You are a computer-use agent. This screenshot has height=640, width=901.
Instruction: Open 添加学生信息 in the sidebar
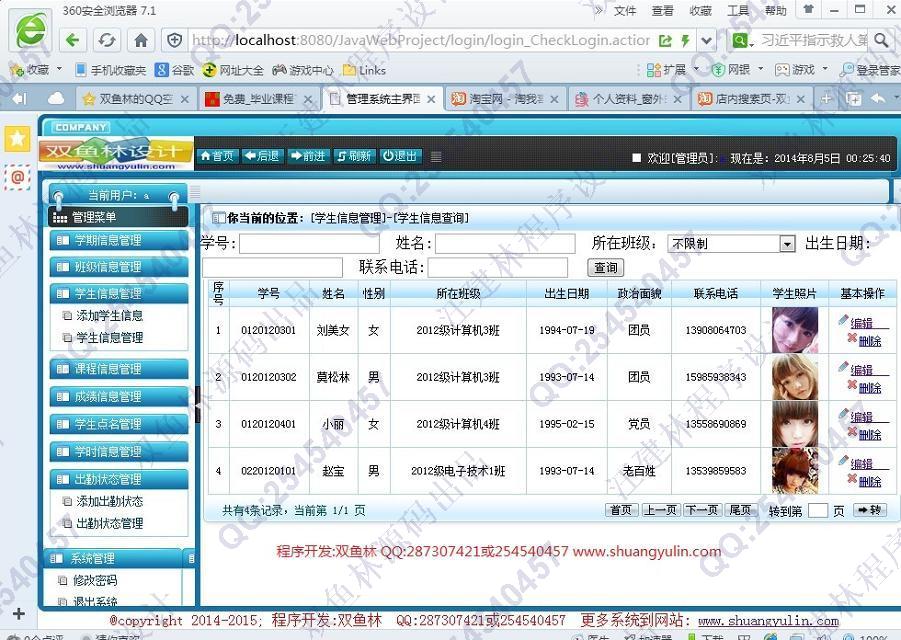click(109, 316)
